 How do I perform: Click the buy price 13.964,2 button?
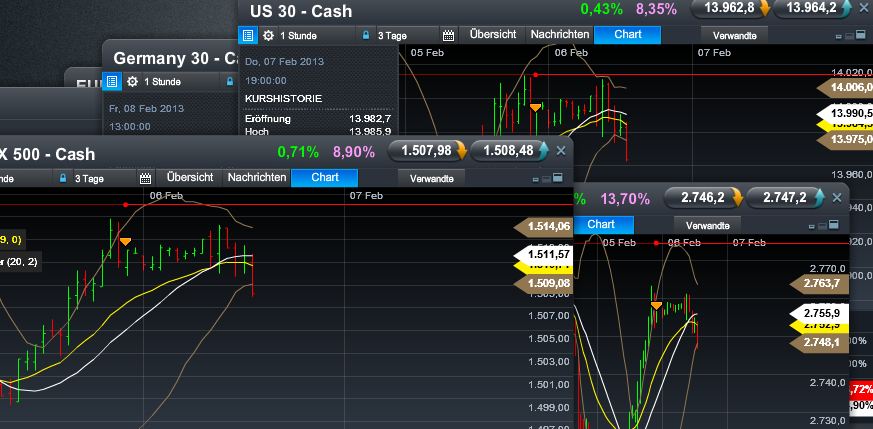tap(812, 8)
